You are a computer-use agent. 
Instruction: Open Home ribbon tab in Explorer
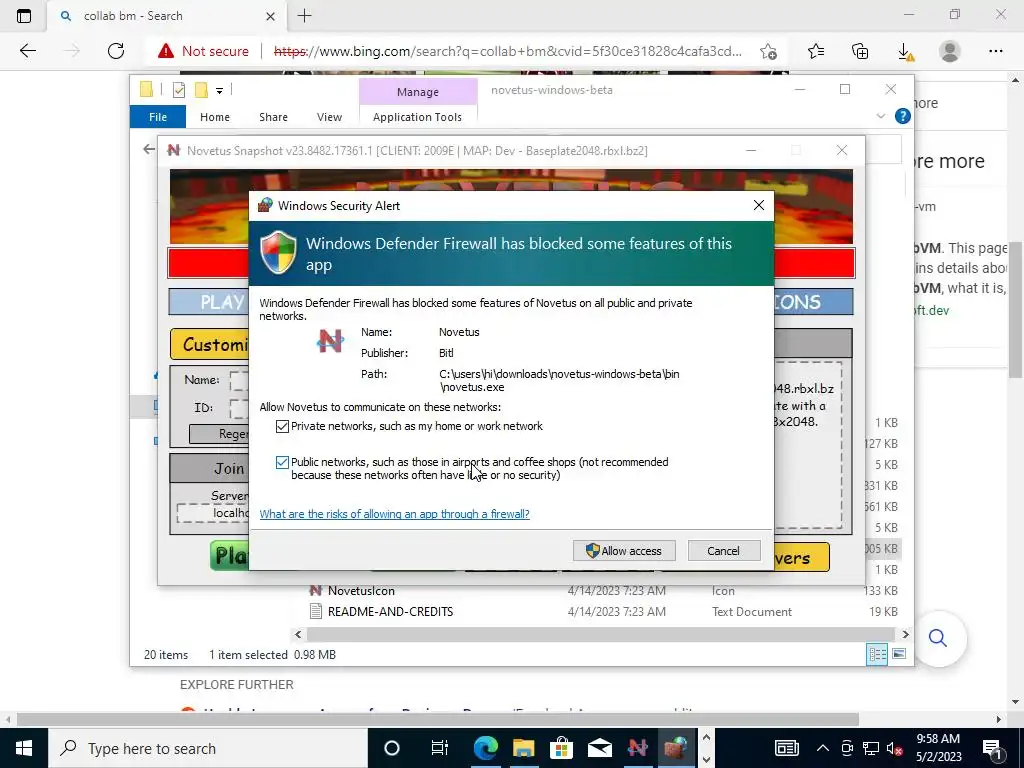tap(215, 117)
